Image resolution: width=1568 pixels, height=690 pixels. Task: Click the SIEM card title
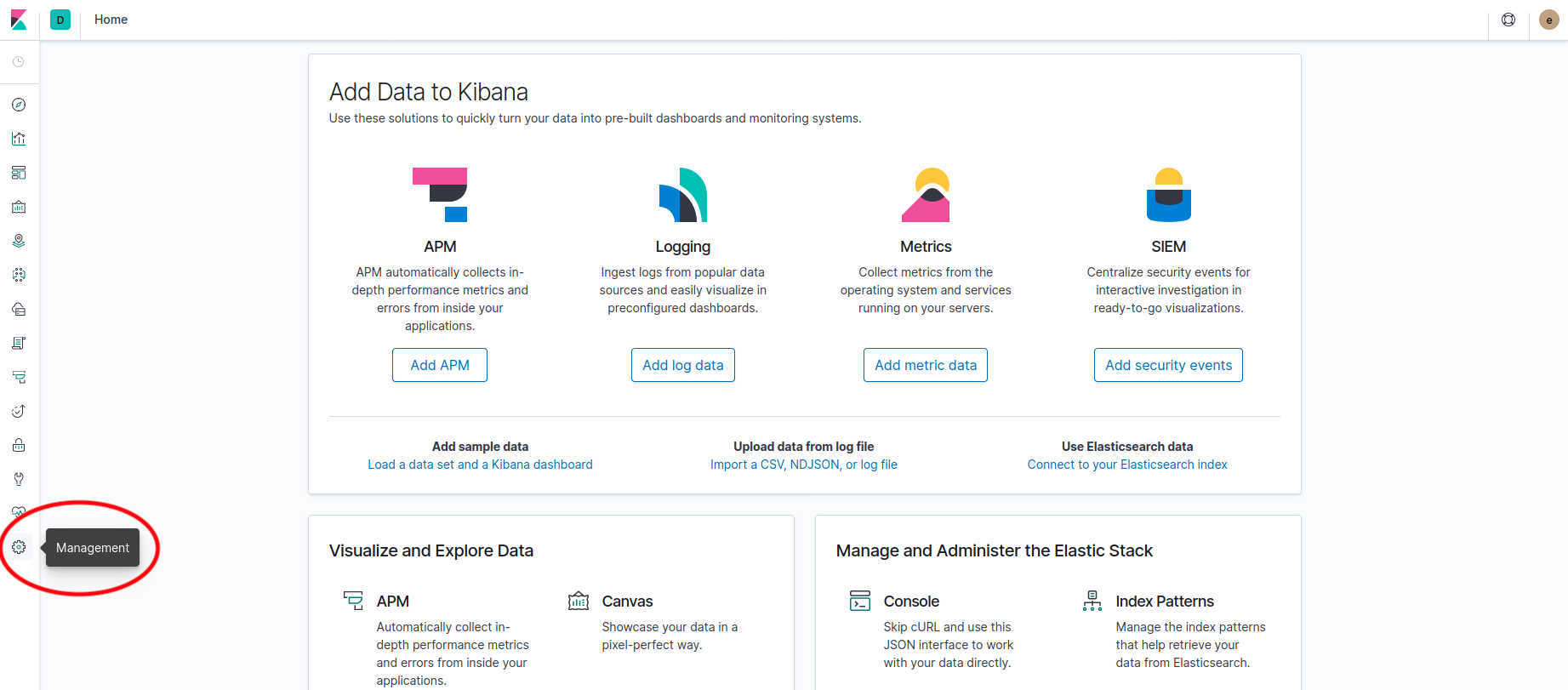point(1168,247)
